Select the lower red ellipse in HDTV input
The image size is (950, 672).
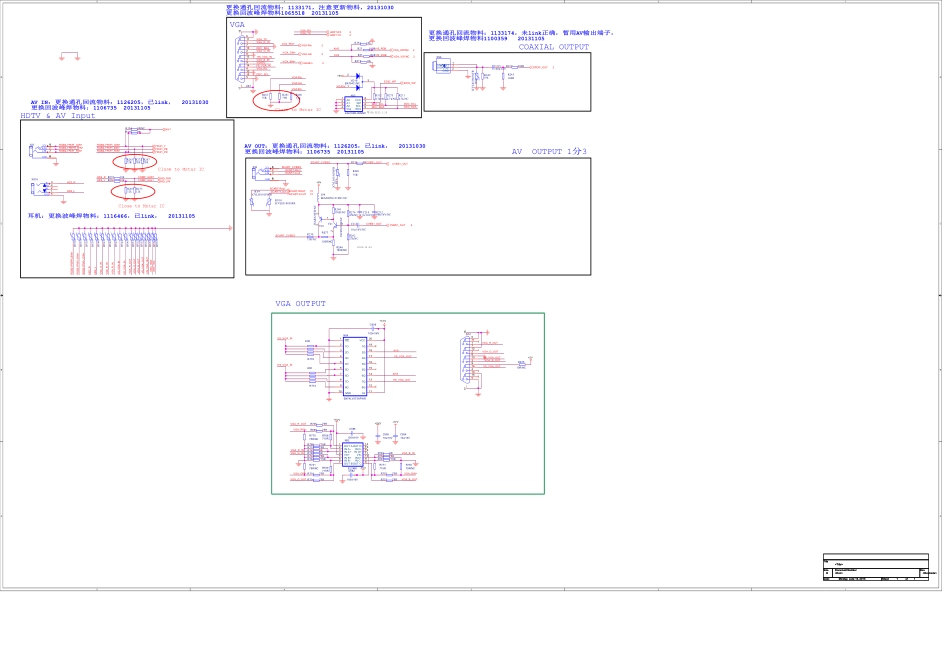click(133, 191)
